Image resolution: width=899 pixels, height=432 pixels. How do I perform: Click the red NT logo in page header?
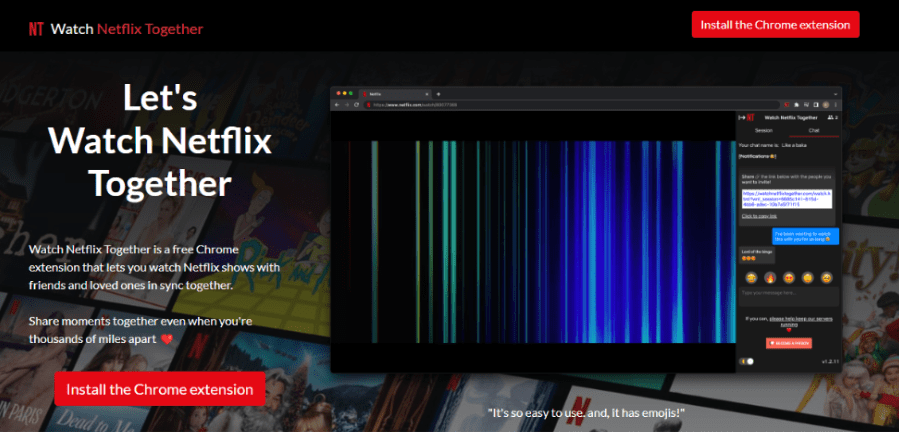[x=36, y=29]
